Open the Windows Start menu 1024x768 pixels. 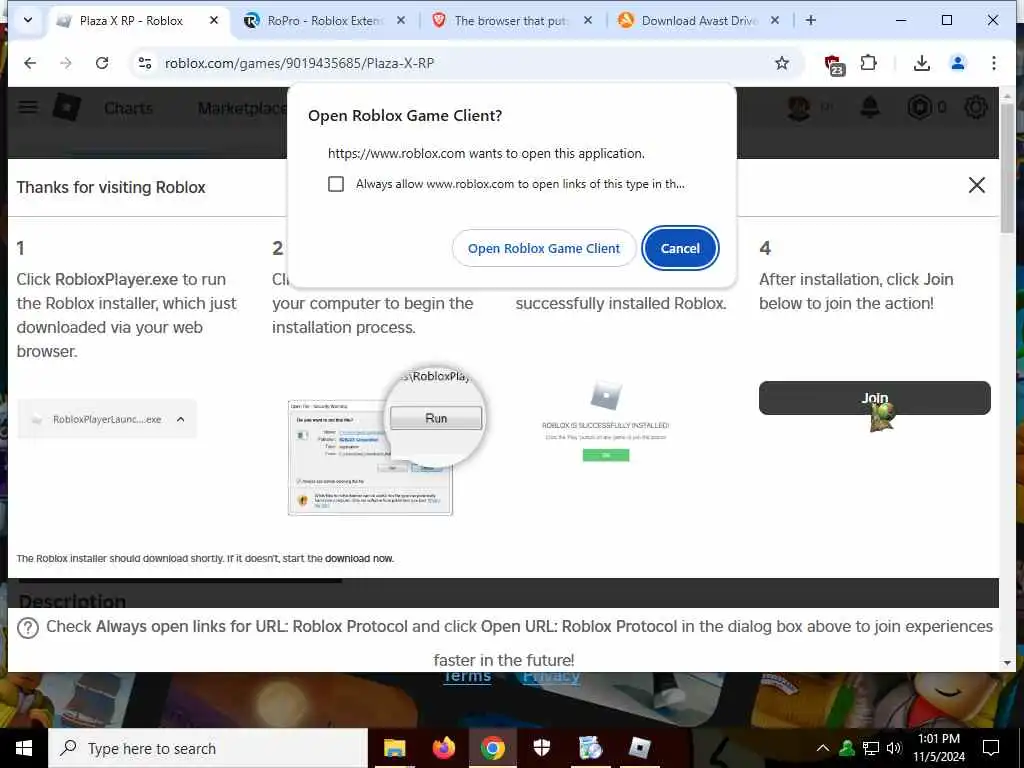[x=24, y=748]
